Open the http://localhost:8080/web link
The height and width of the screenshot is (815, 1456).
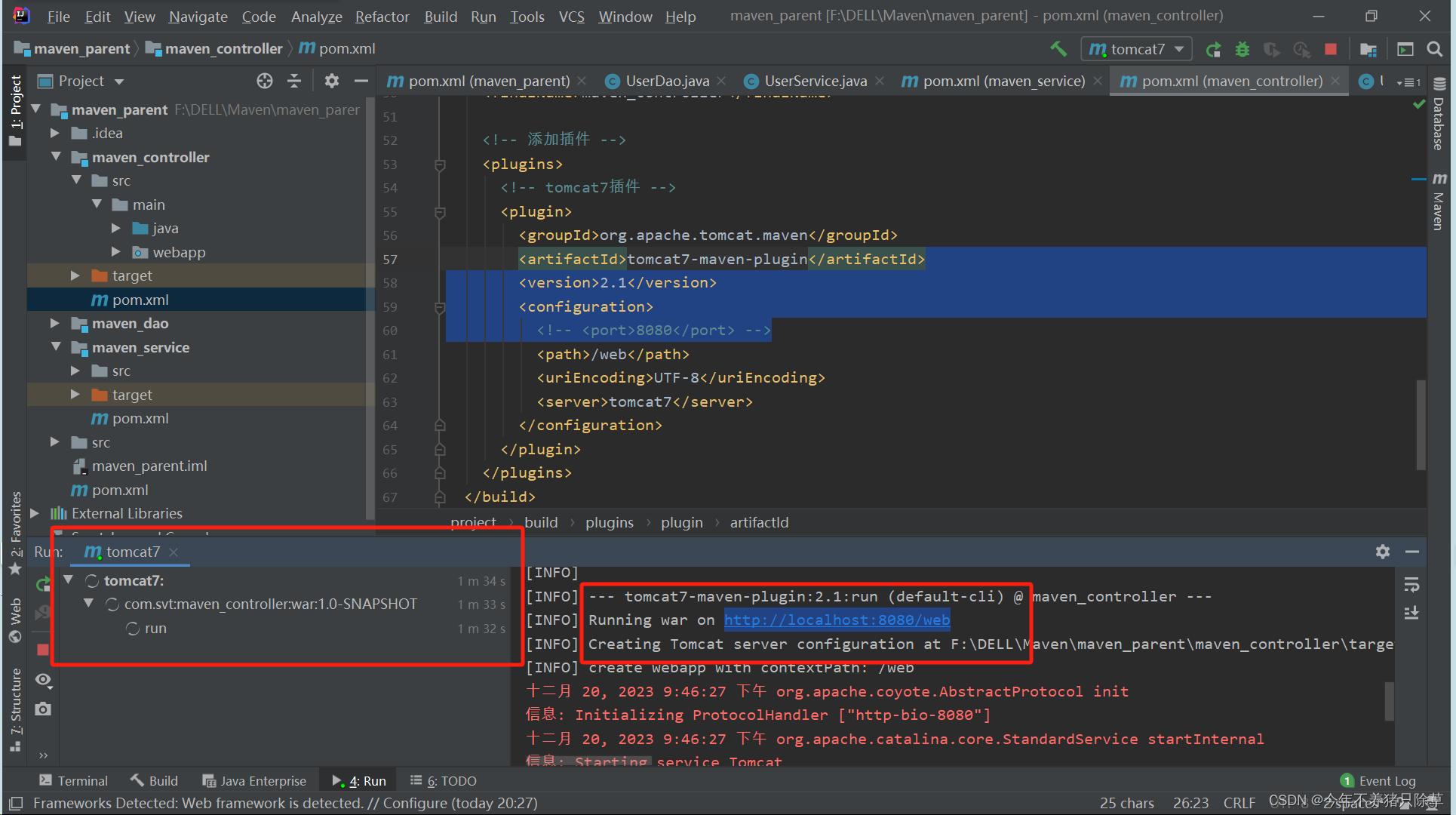(837, 620)
